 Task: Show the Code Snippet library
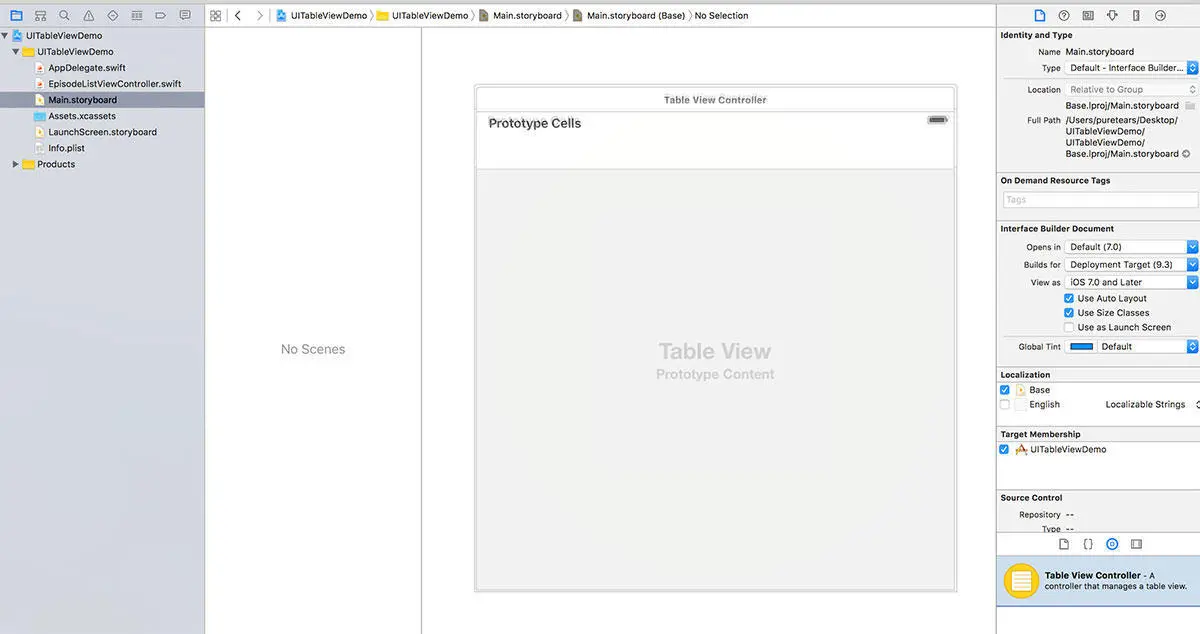click(x=1088, y=544)
